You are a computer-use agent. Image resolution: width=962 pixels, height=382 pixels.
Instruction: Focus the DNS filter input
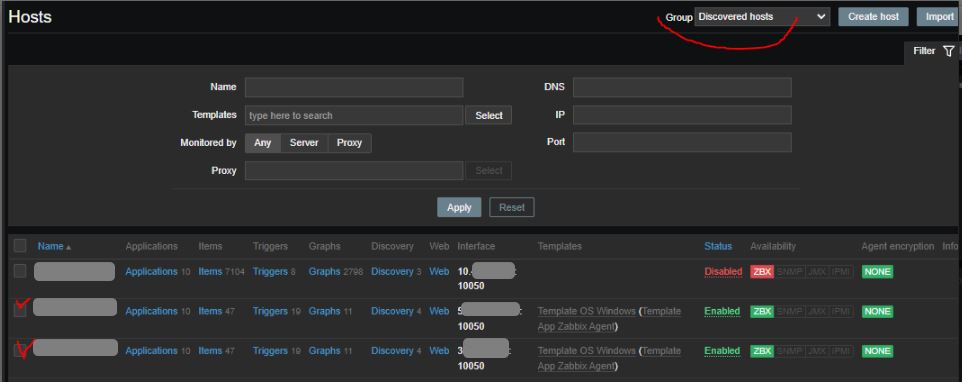point(682,87)
